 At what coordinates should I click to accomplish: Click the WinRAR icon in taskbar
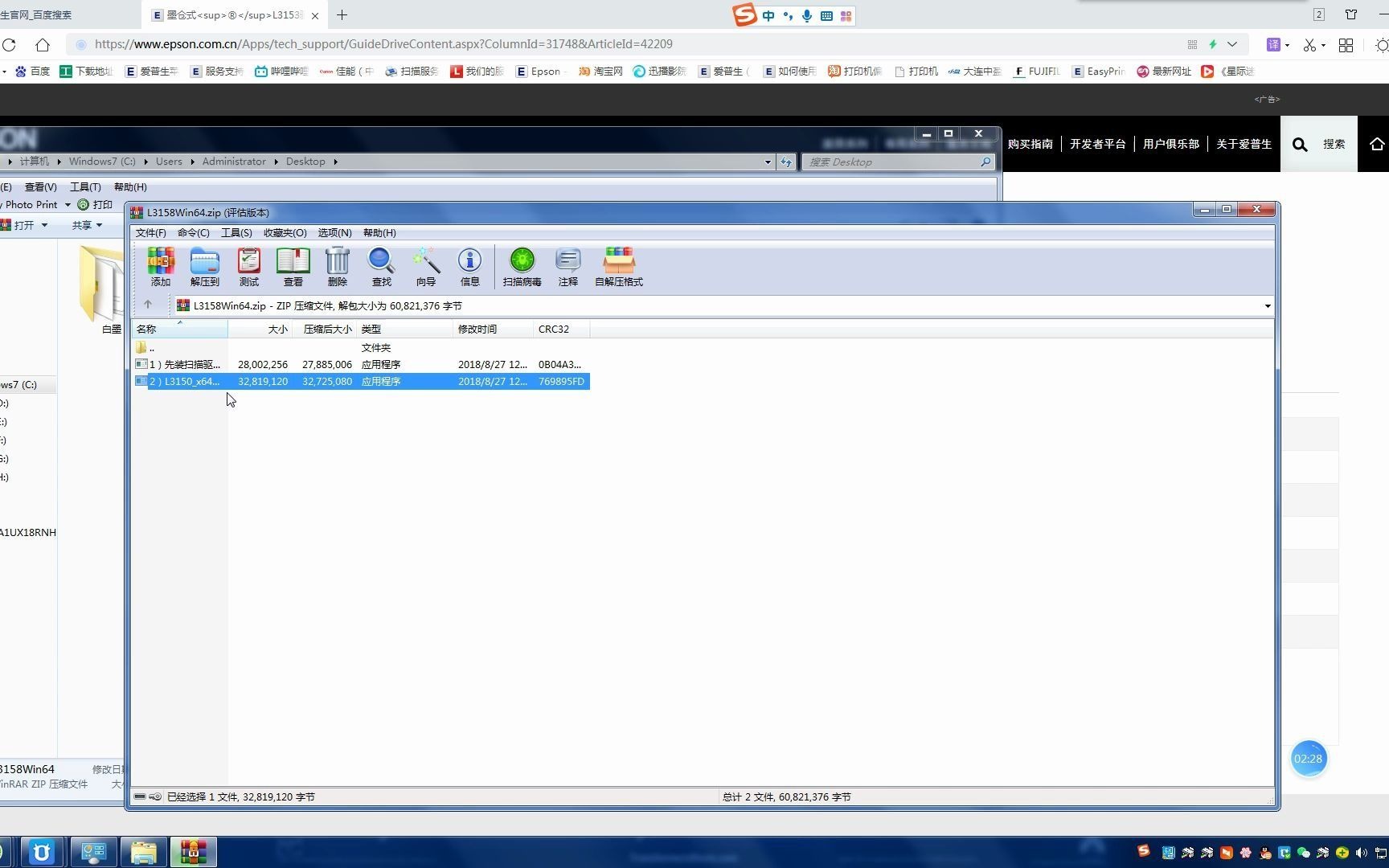click(193, 852)
